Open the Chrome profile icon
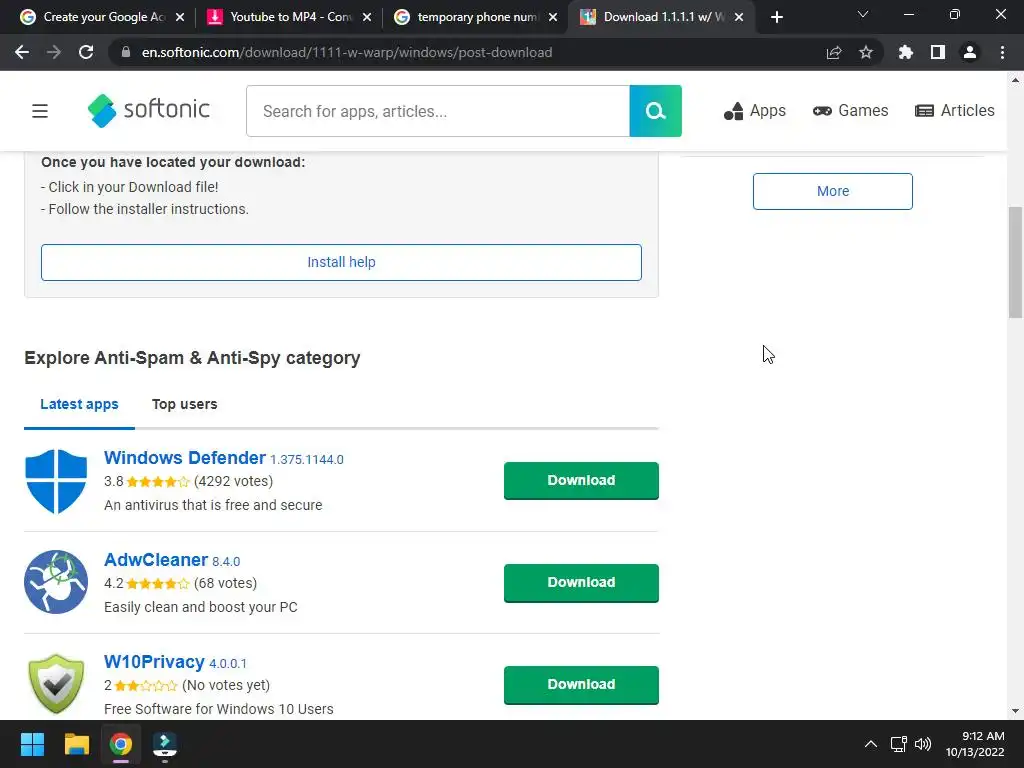1024x768 pixels. point(970,52)
